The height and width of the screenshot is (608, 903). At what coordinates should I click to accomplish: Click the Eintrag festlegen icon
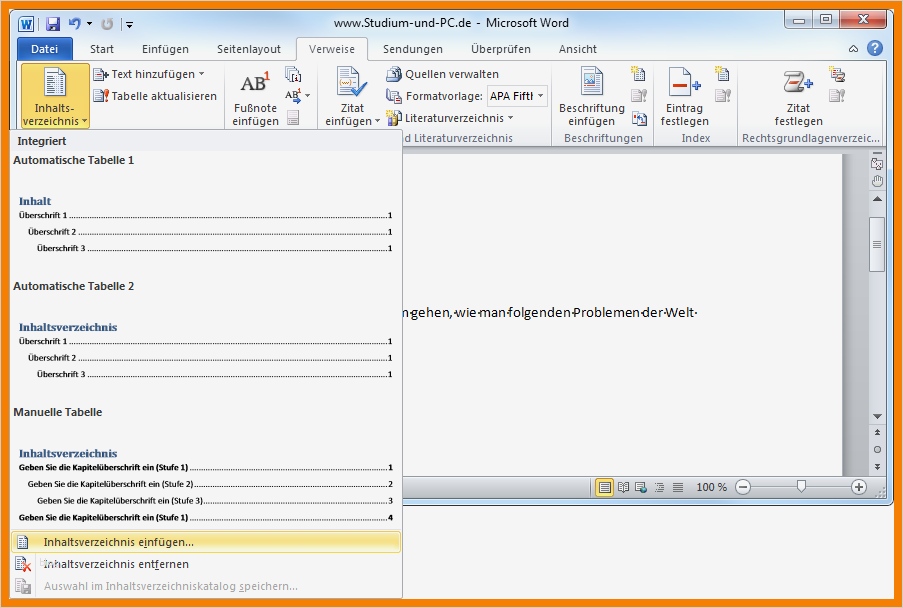pyautogui.click(x=684, y=82)
